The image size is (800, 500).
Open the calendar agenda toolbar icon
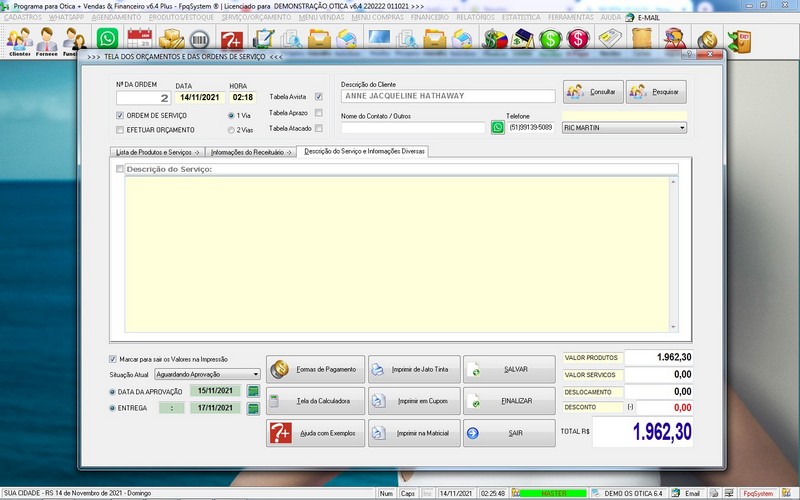[139, 39]
